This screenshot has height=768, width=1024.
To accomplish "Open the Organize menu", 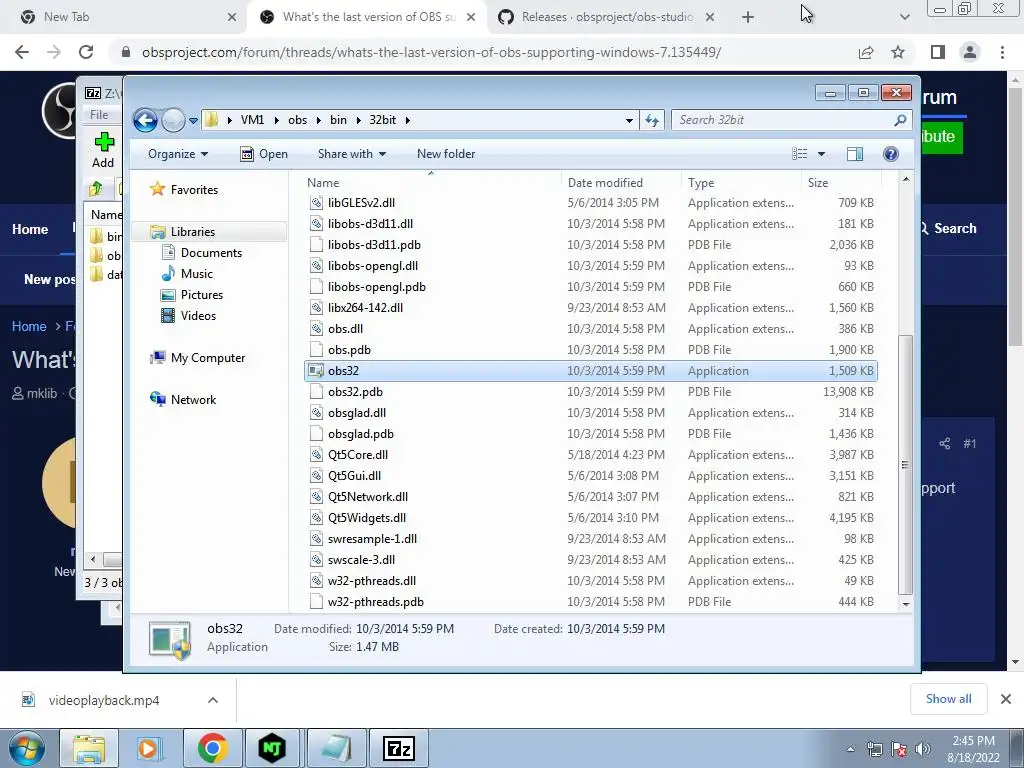I will pyautogui.click(x=178, y=154).
